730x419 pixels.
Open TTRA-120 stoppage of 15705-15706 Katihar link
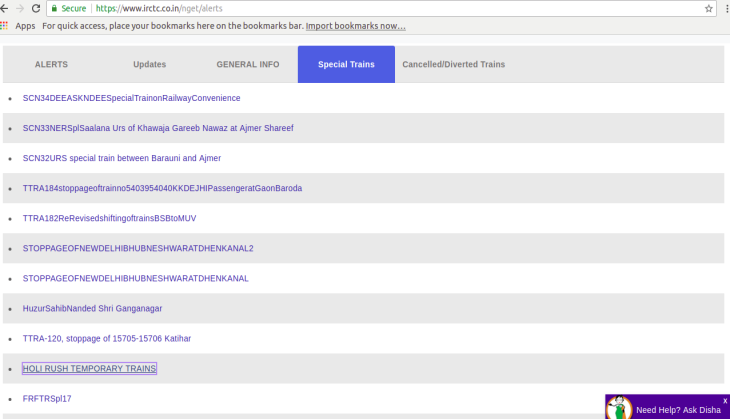107,338
